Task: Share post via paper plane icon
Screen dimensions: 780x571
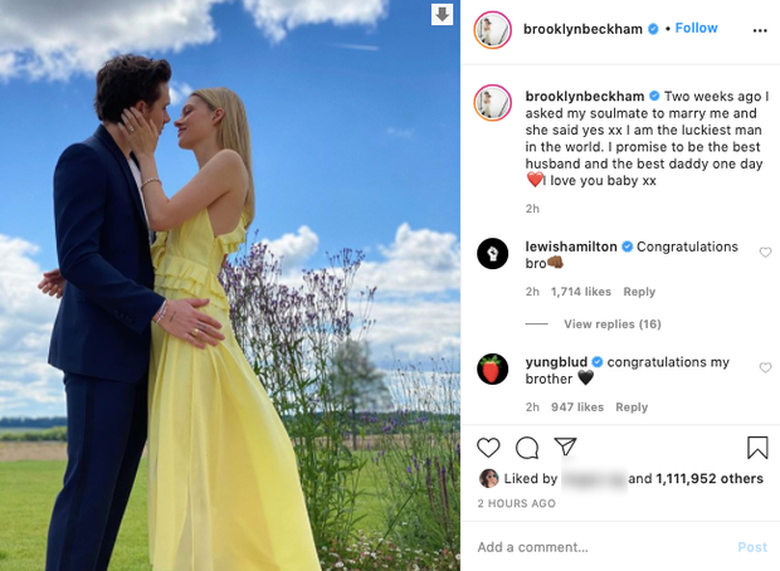Action: point(565,447)
